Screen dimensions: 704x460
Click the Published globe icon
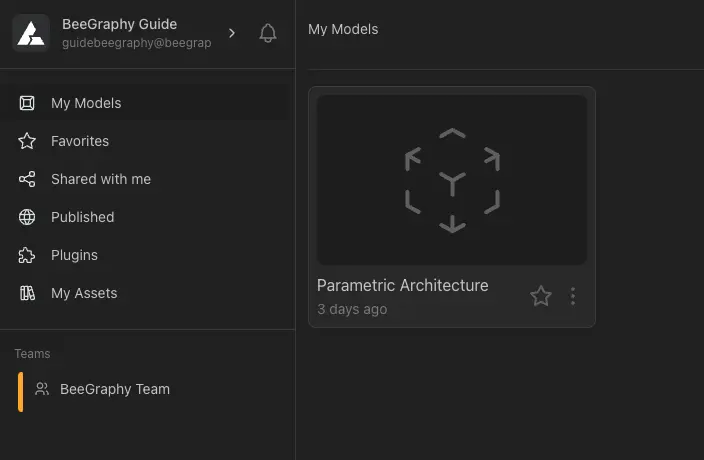tap(28, 217)
